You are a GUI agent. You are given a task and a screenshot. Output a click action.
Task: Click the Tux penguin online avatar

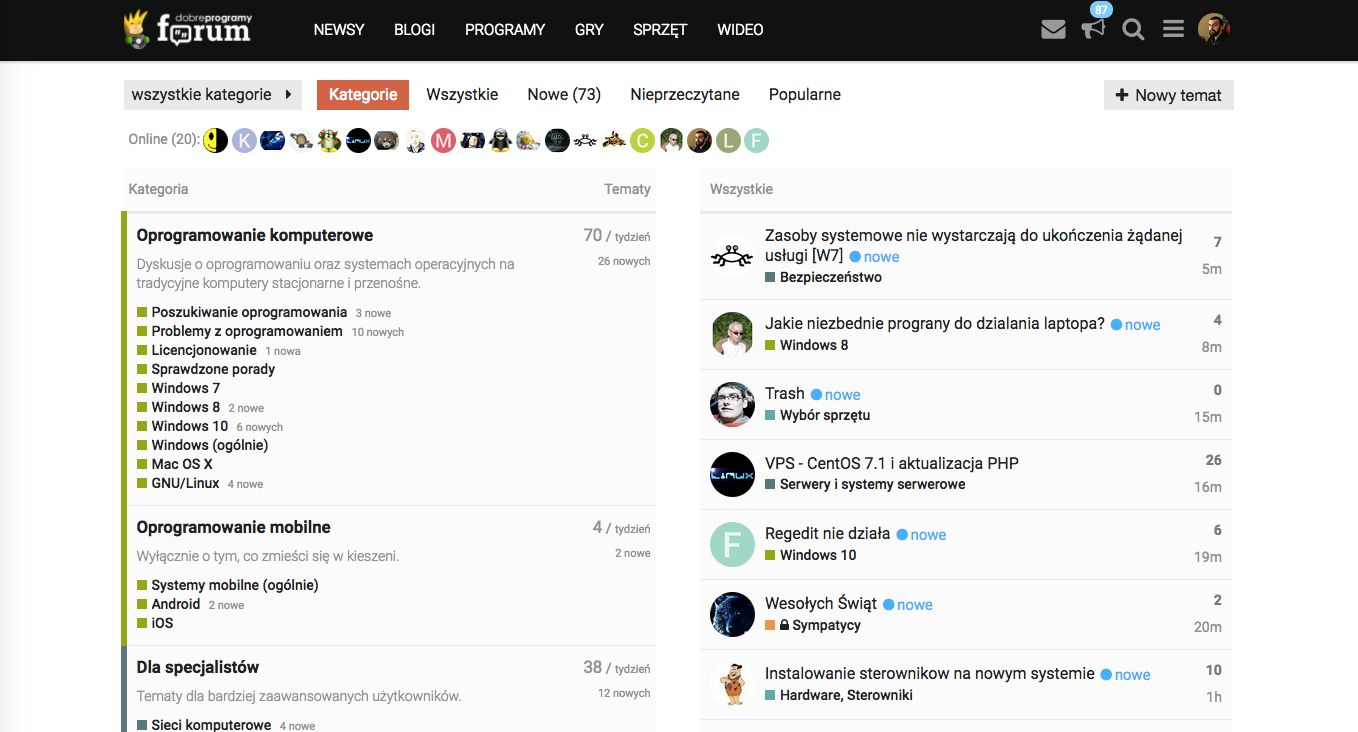click(x=500, y=141)
